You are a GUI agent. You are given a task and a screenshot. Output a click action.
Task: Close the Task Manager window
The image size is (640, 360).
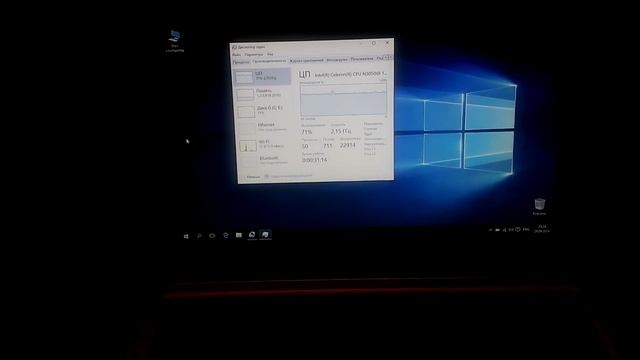387,42
